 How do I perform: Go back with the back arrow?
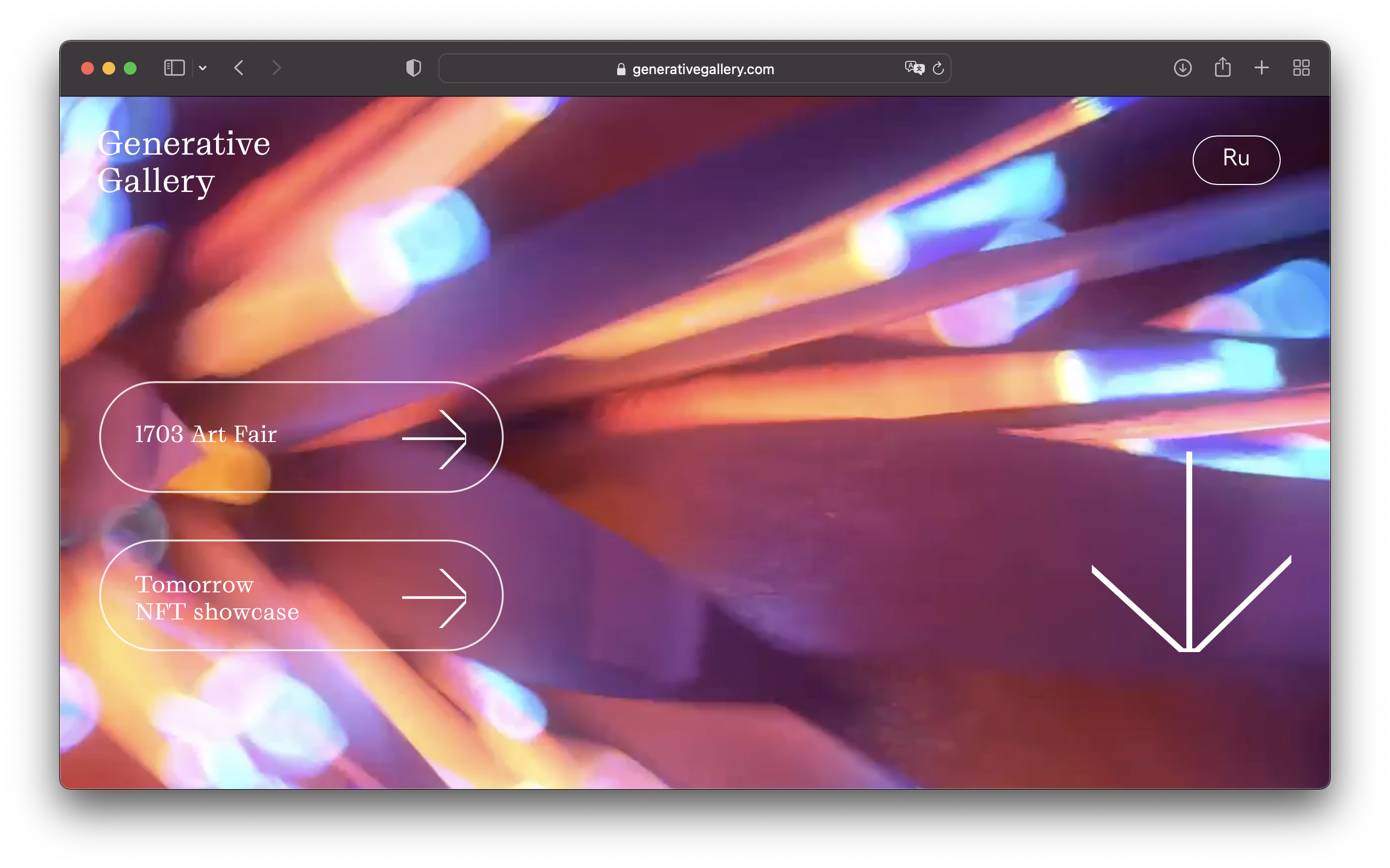click(x=239, y=68)
